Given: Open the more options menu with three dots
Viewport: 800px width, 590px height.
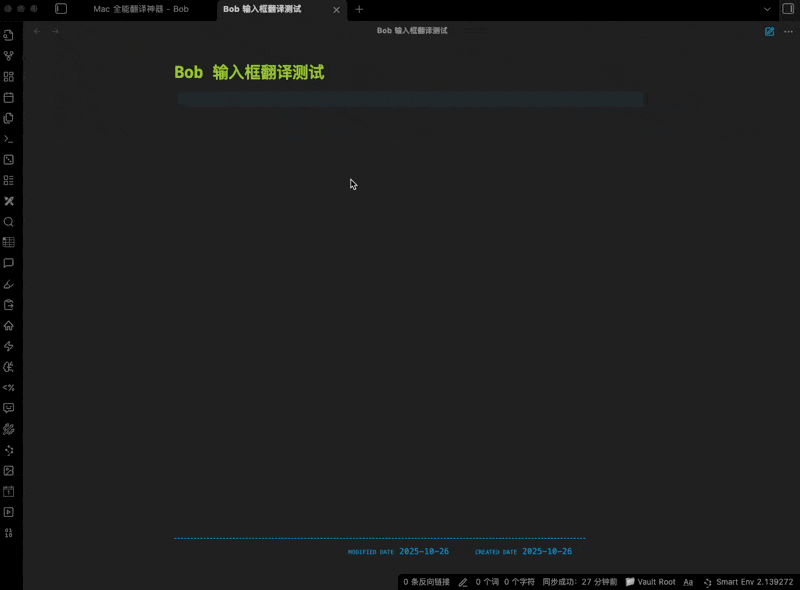Looking at the screenshot, I should (788, 31).
